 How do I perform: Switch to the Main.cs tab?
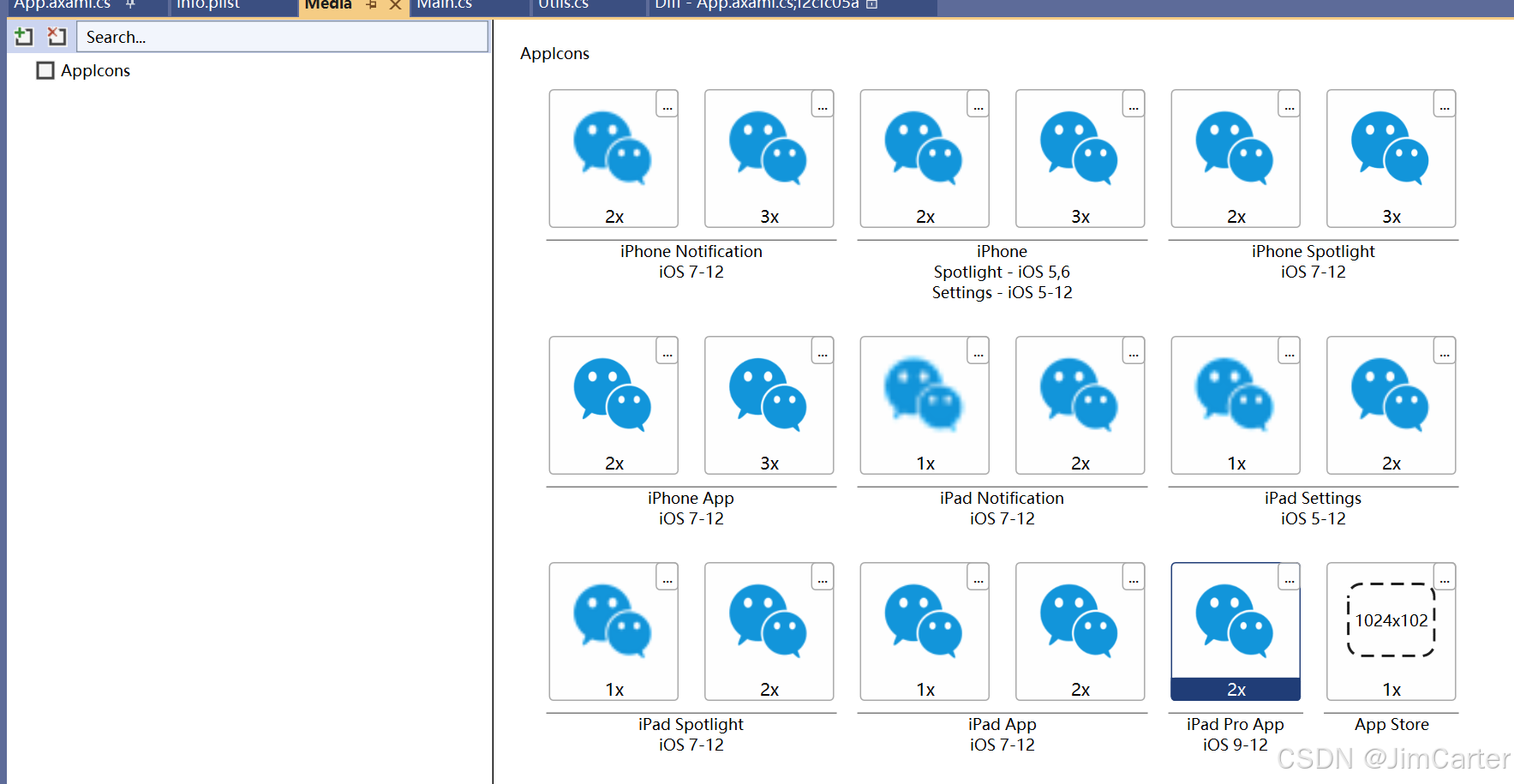click(x=445, y=5)
